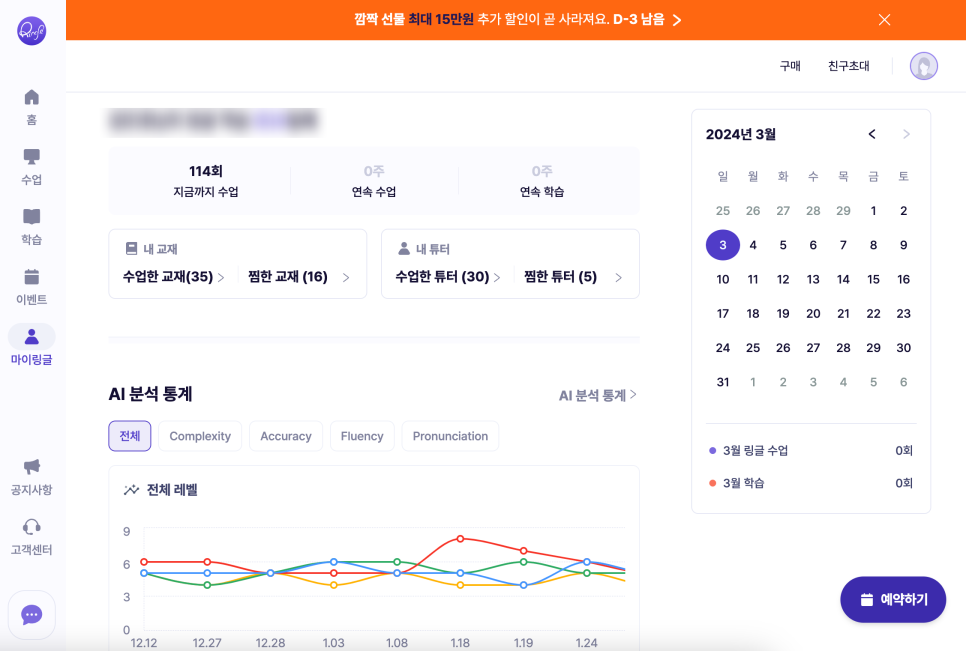
Task: Click the 내 튜터 person icon
Action: click(x=404, y=249)
